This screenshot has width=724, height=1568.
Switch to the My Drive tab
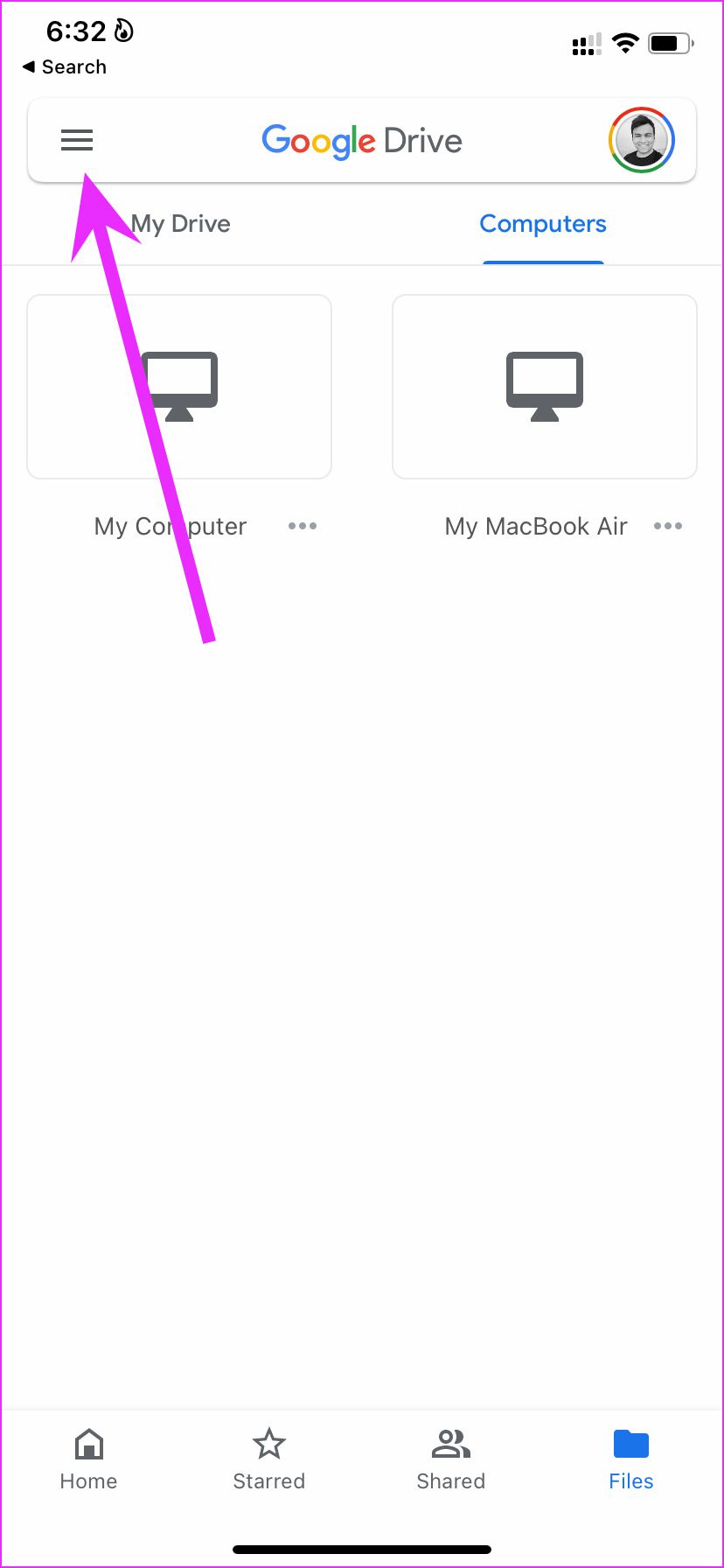181,224
